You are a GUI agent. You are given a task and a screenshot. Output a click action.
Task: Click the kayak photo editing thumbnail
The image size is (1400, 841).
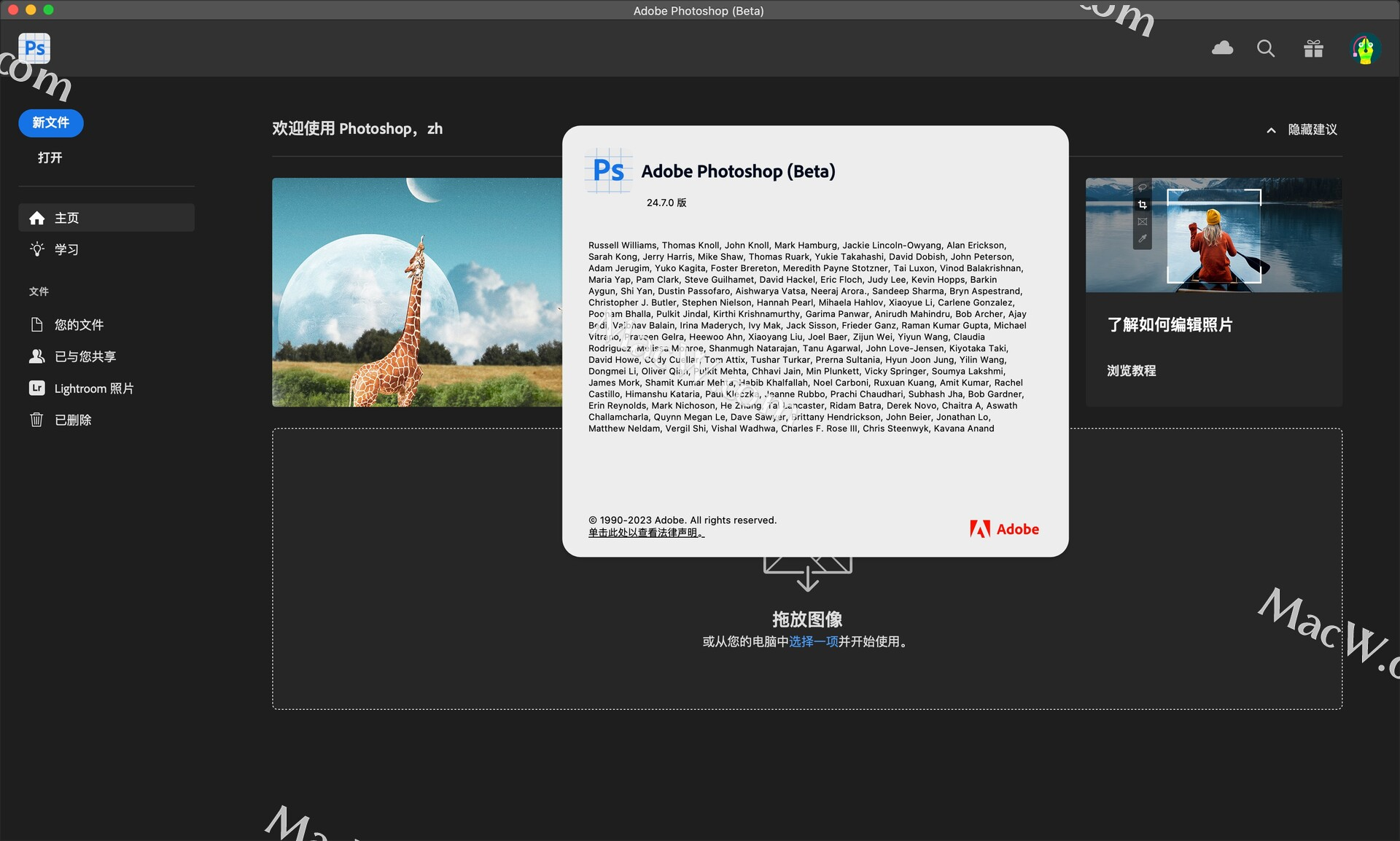coord(1213,235)
